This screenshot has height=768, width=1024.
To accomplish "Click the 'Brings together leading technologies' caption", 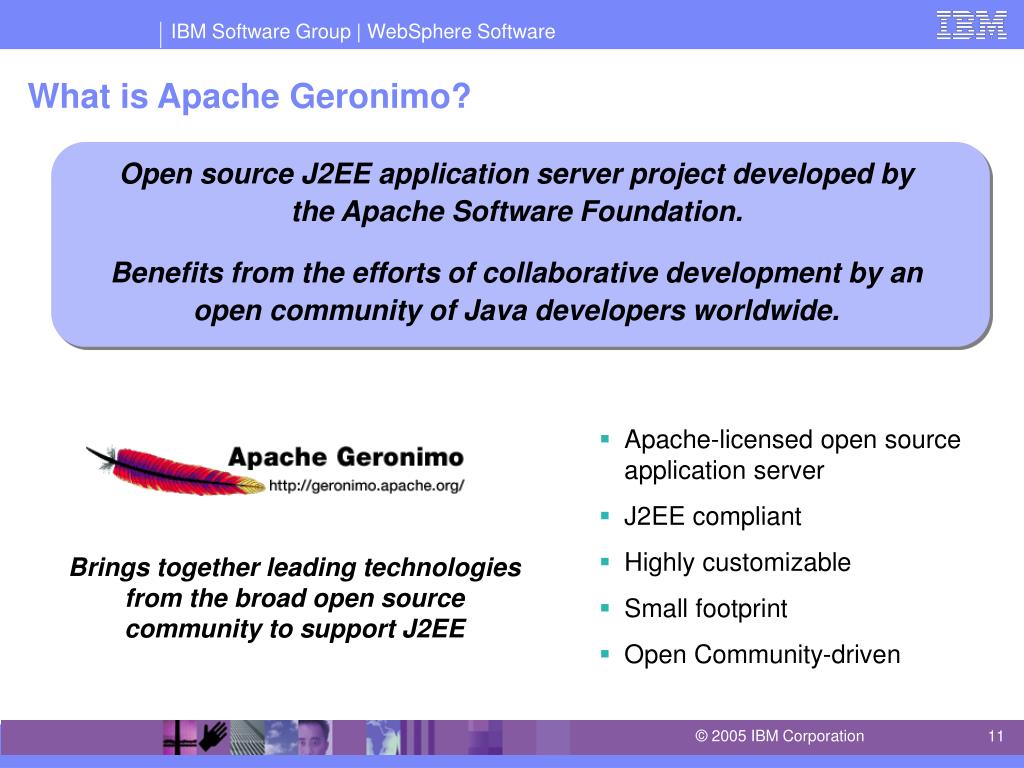I will click(x=295, y=598).
